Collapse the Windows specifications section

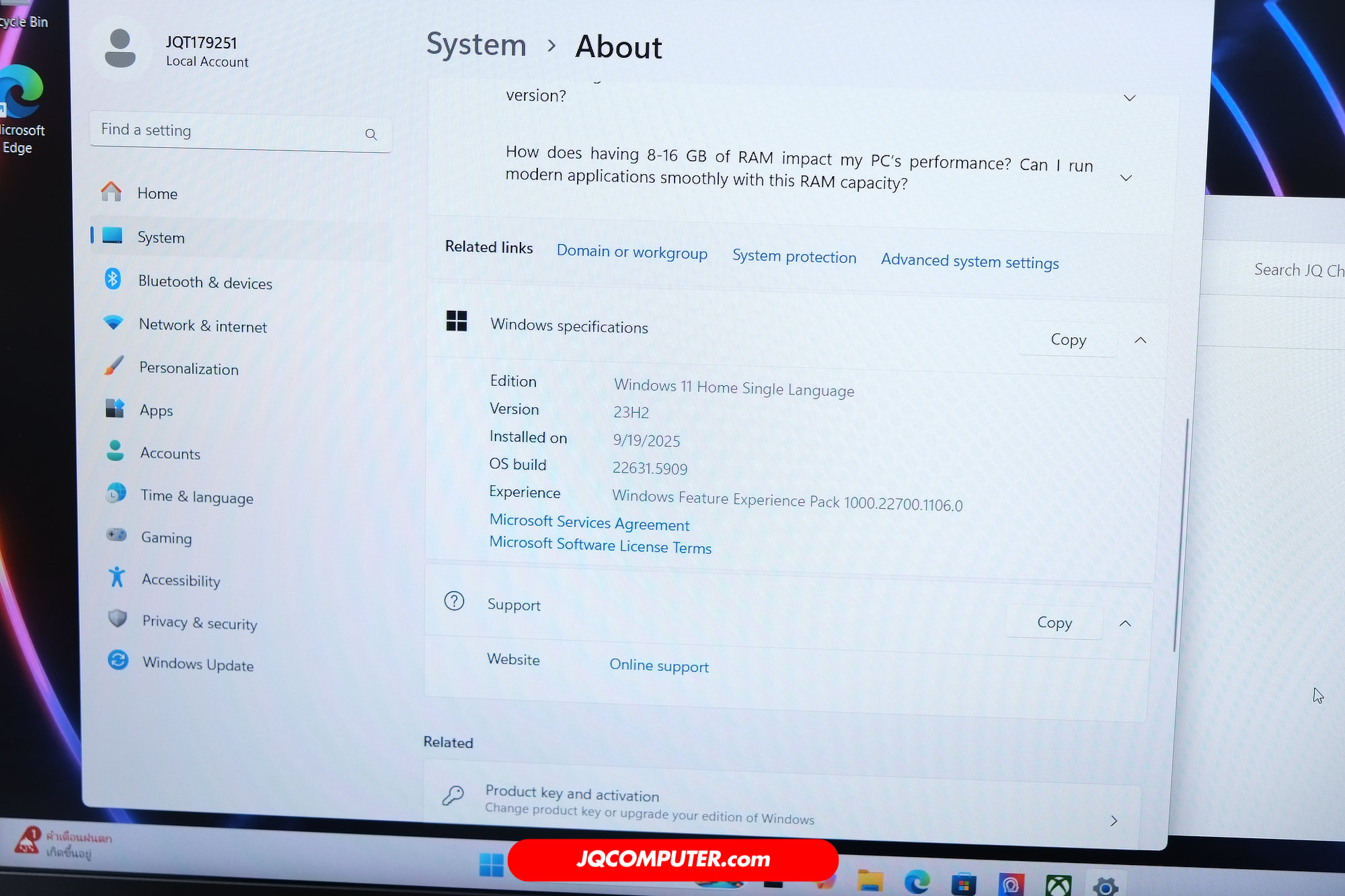[x=1141, y=340]
